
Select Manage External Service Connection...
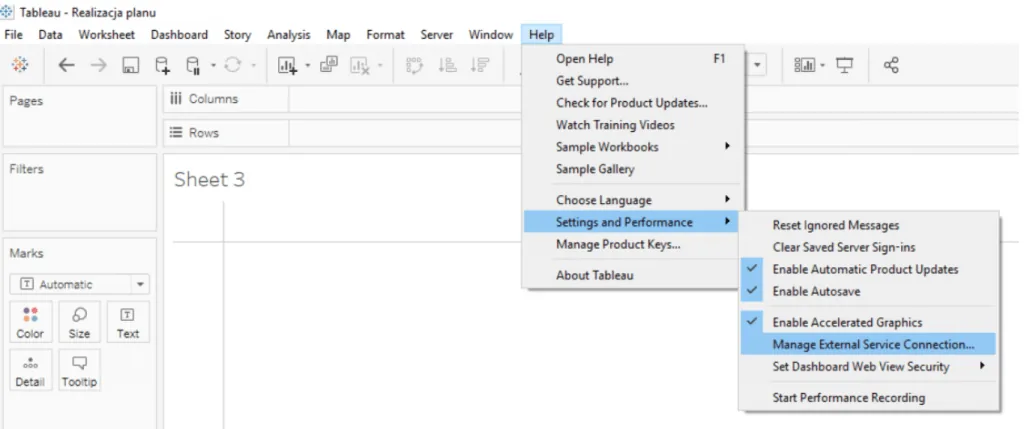[868, 344]
